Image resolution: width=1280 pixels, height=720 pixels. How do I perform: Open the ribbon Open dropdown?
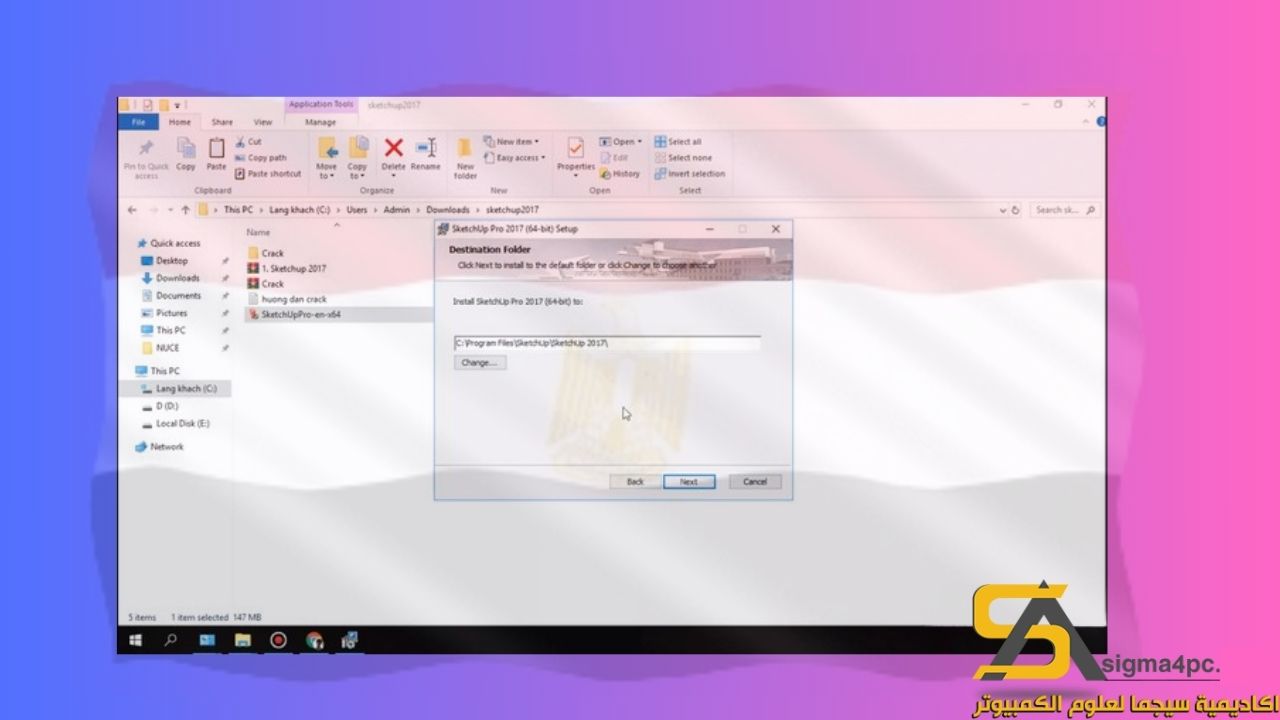tap(621, 142)
